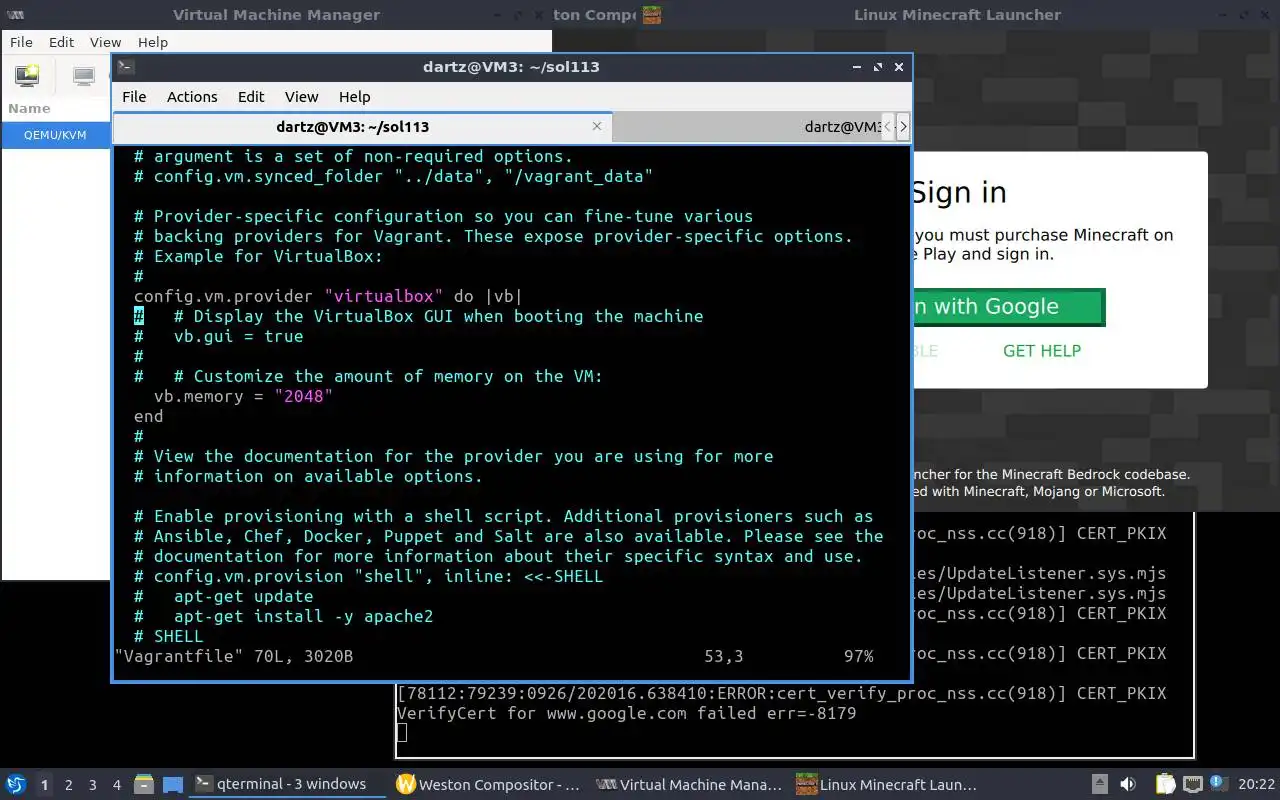The width and height of the screenshot is (1280, 800).
Task: Open the Edit menu in qterminal
Action: click(251, 97)
